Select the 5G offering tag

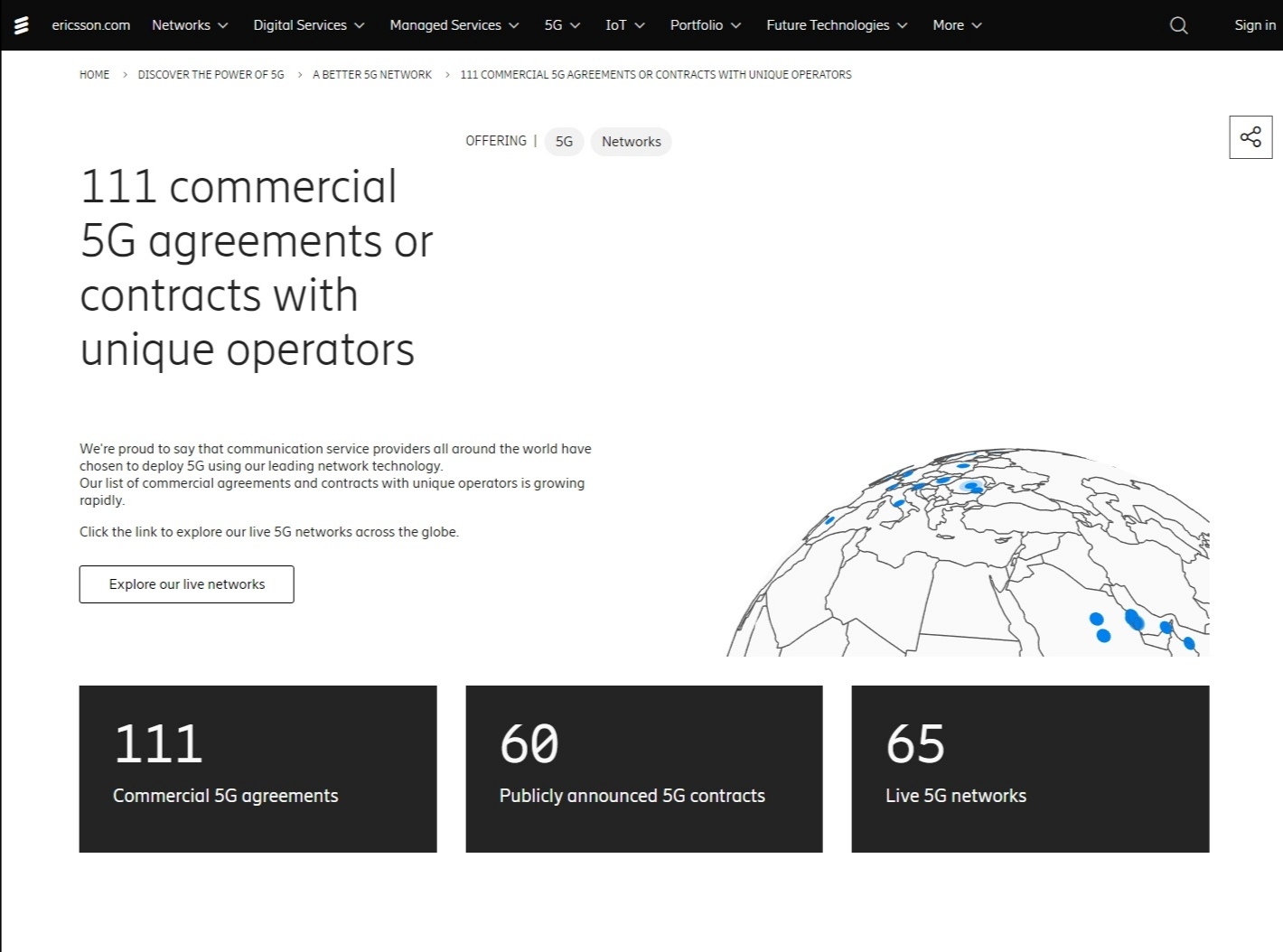tap(564, 142)
